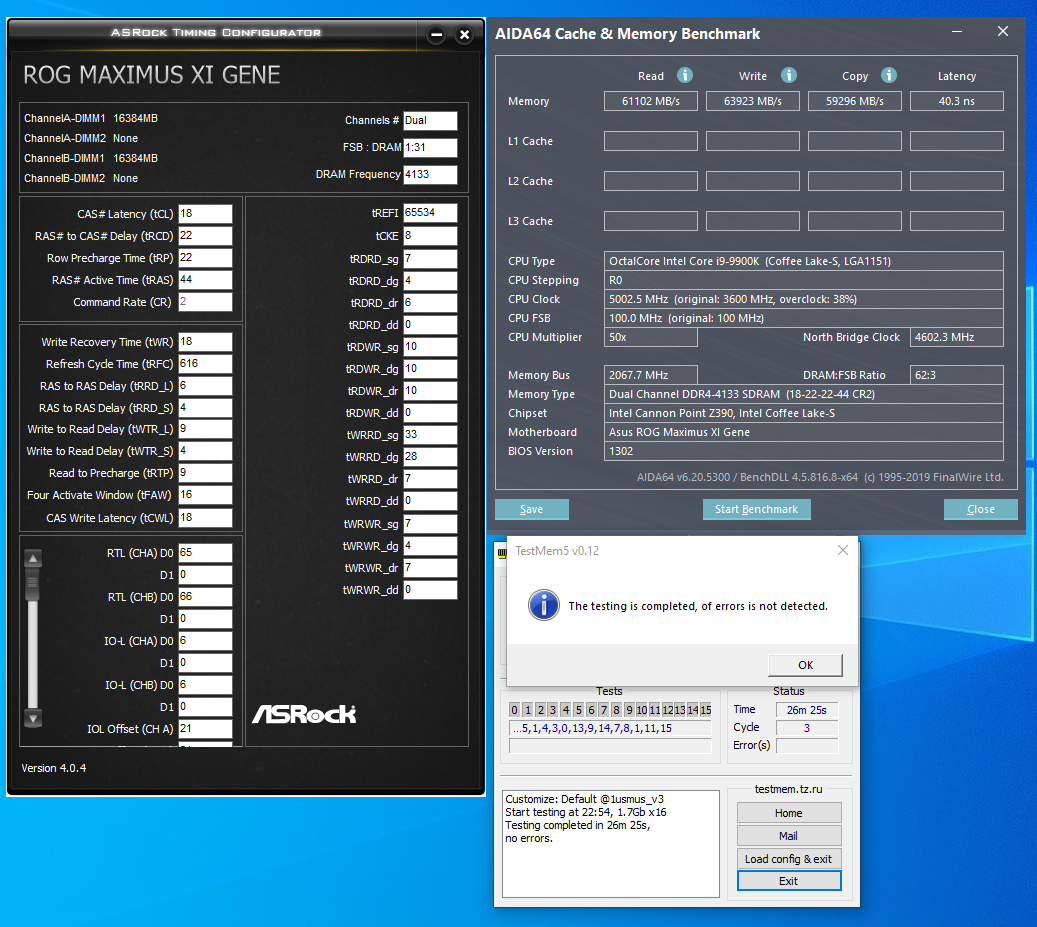
Task: Click the tCKE value field
Action: [x=431, y=235]
